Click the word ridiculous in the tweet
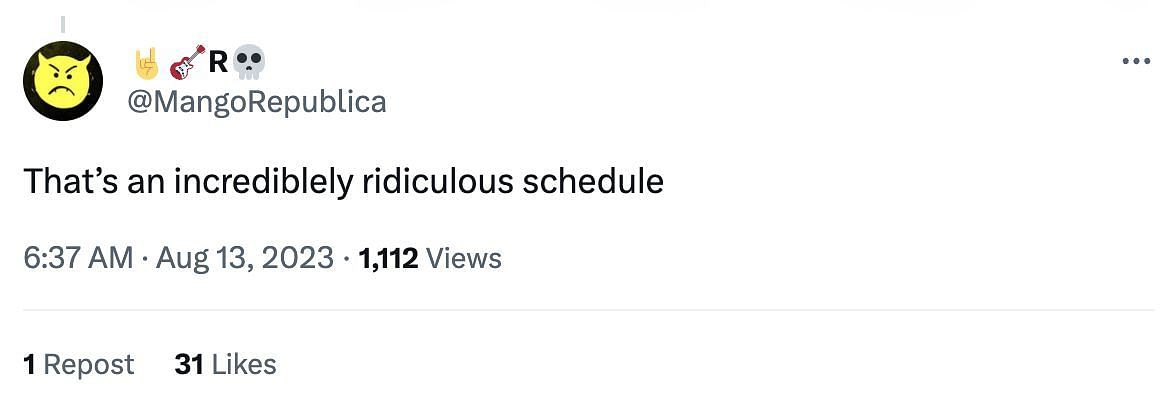 437,181
